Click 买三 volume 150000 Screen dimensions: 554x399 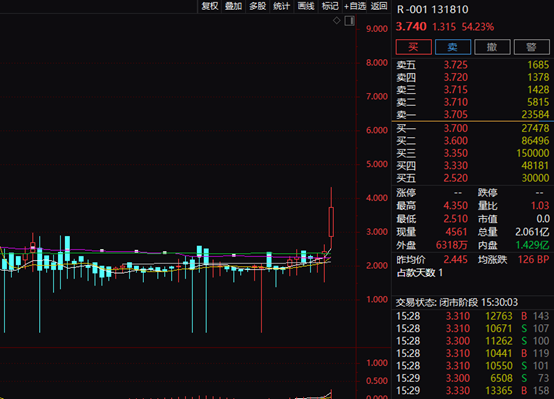[533, 153]
